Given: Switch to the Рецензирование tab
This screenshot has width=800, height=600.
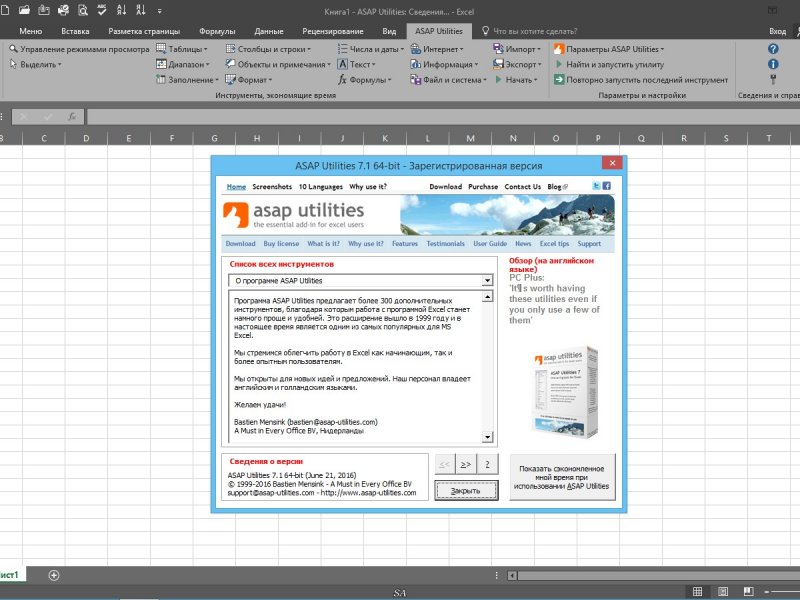Looking at the screenshot, I should point(333,31).
